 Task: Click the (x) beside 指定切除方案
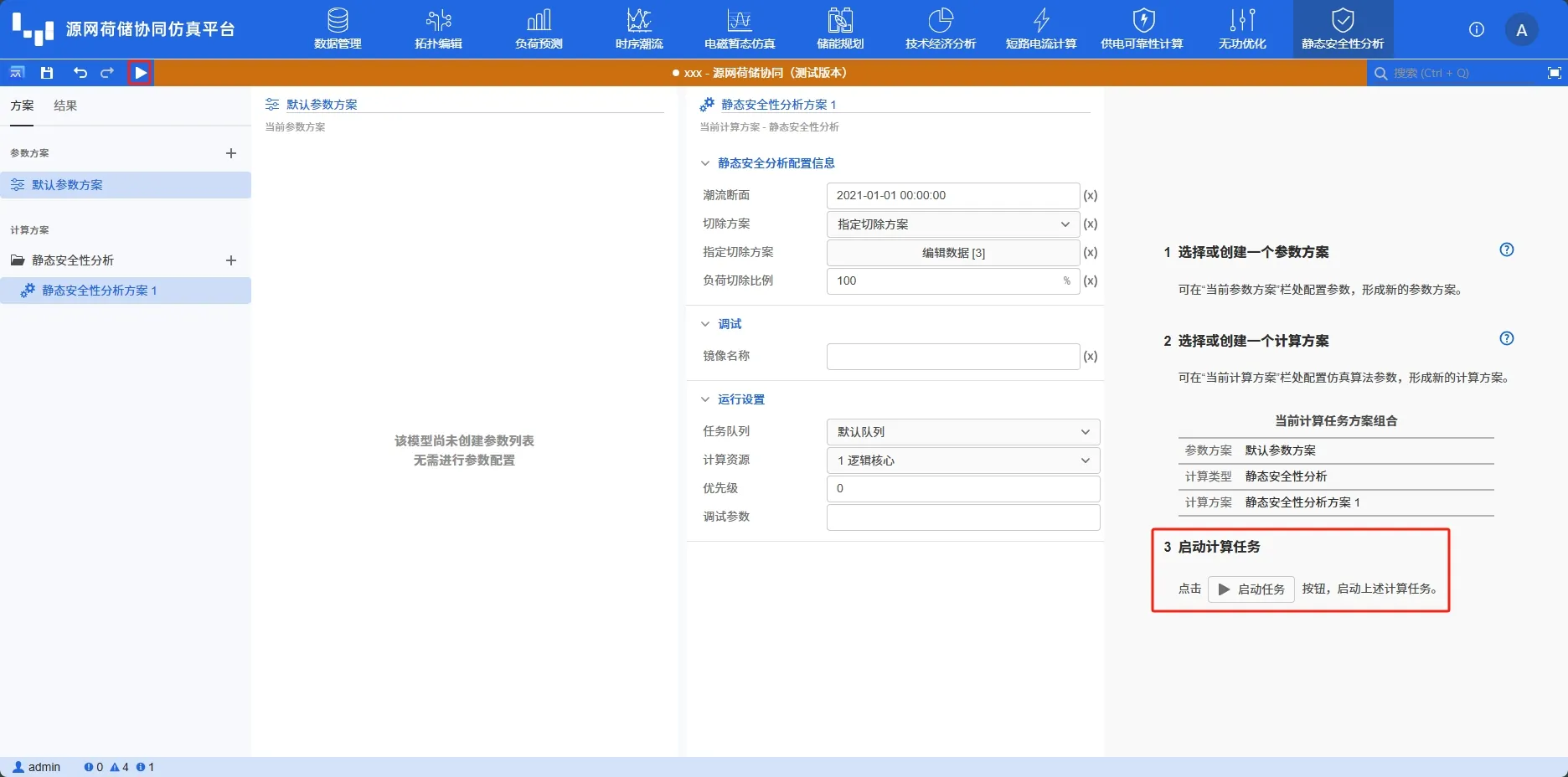click(x=1091, y=253)
